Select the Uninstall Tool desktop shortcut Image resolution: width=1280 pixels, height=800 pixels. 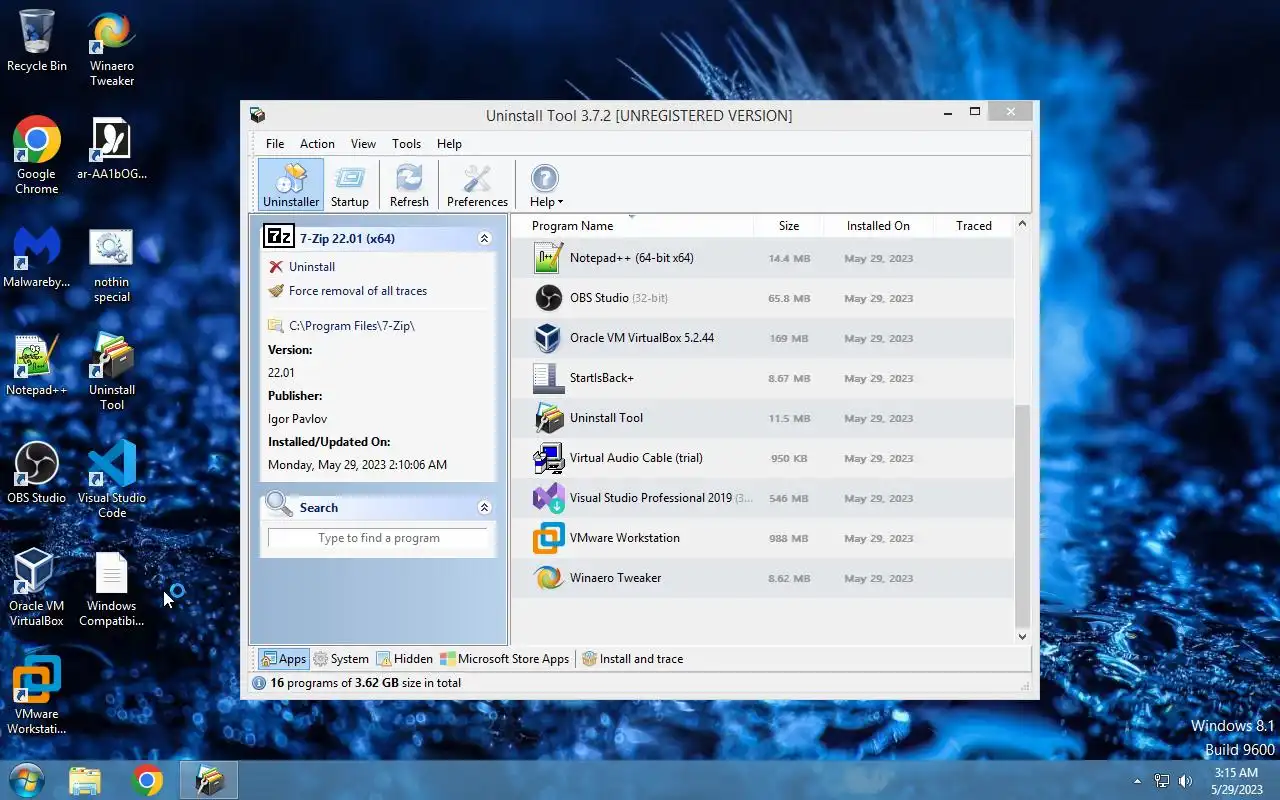coord(112,372)
